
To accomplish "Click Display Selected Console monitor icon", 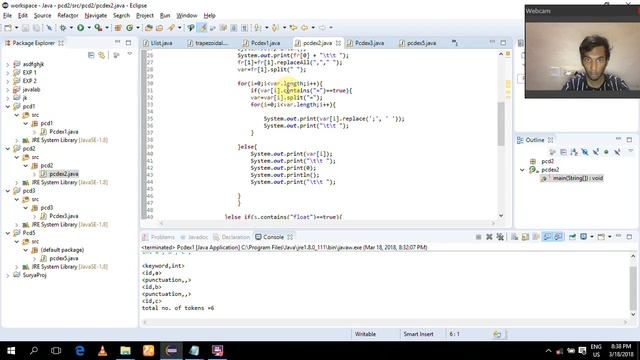I will [x=584, y=237].
